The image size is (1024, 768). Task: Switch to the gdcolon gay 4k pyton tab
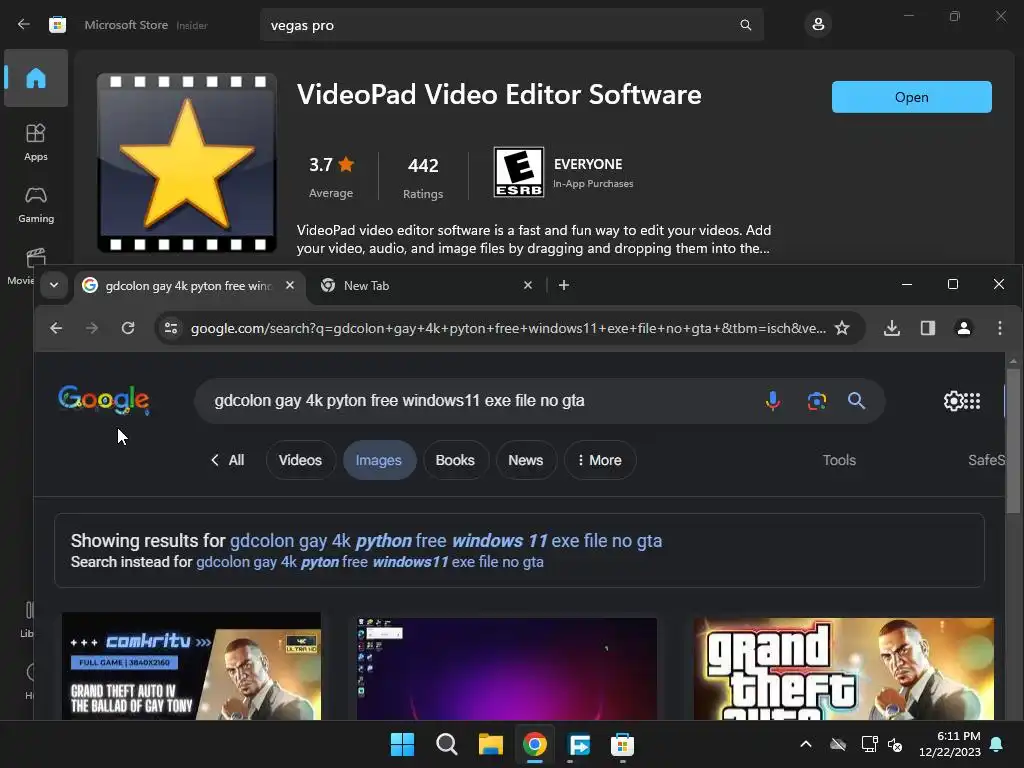pyautogui.click(x=189, y=286)
